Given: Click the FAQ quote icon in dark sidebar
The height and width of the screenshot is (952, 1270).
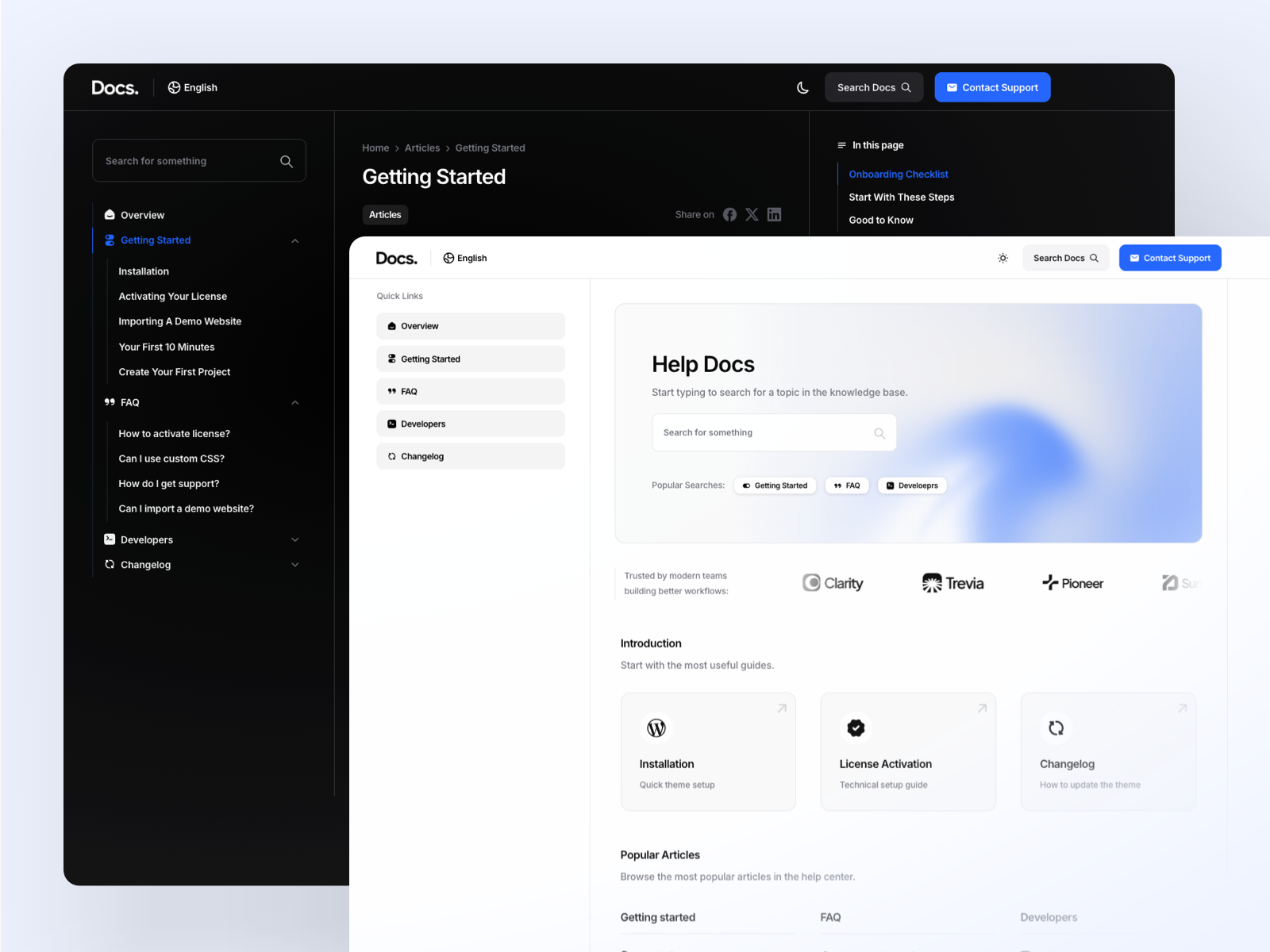Looking at the screenshot, I should click(110, 402).
